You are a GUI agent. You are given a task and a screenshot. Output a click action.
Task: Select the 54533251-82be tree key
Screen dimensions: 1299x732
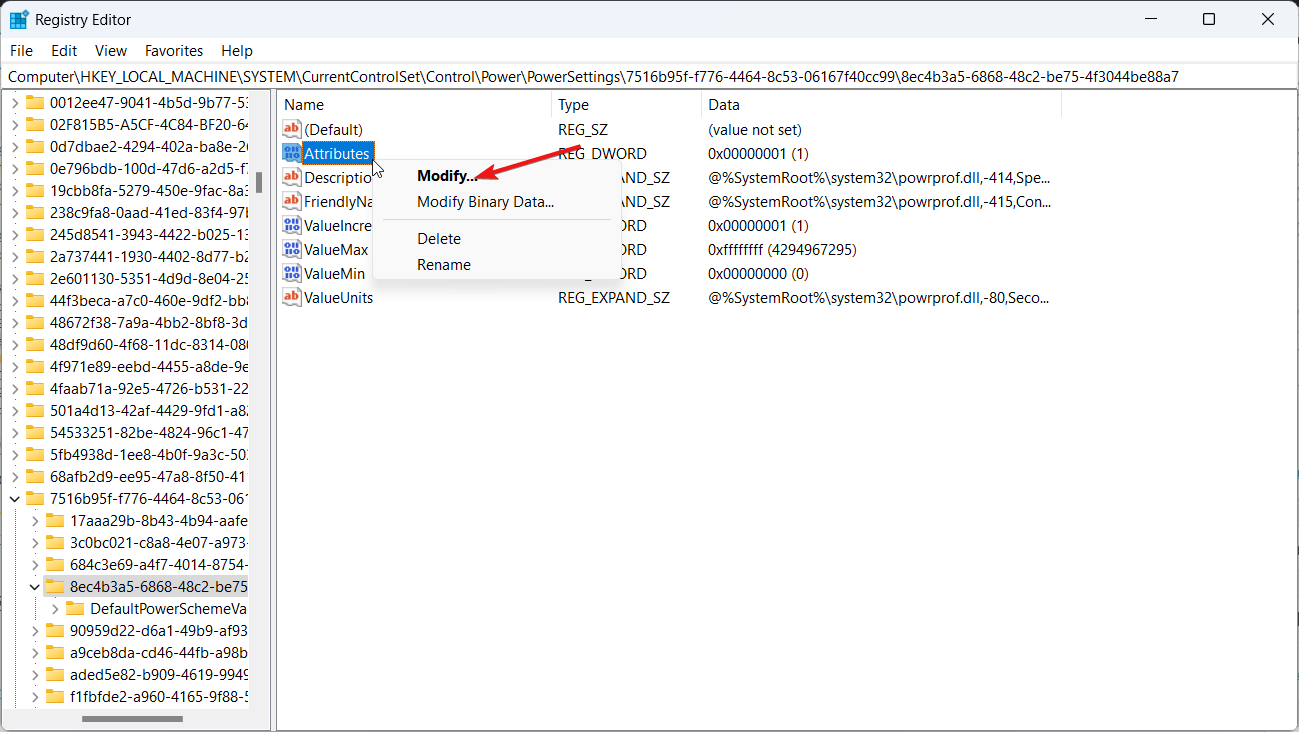pos(149,432)
